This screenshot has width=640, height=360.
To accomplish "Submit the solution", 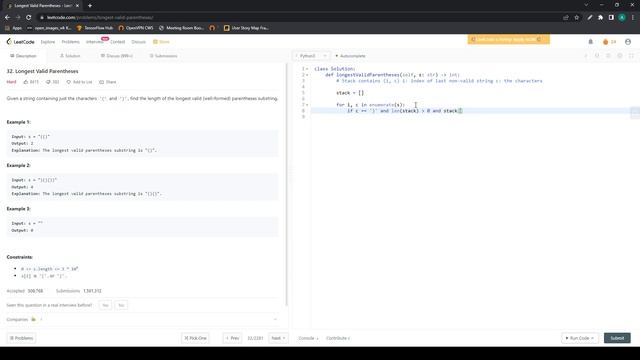I will pos(617,338).
